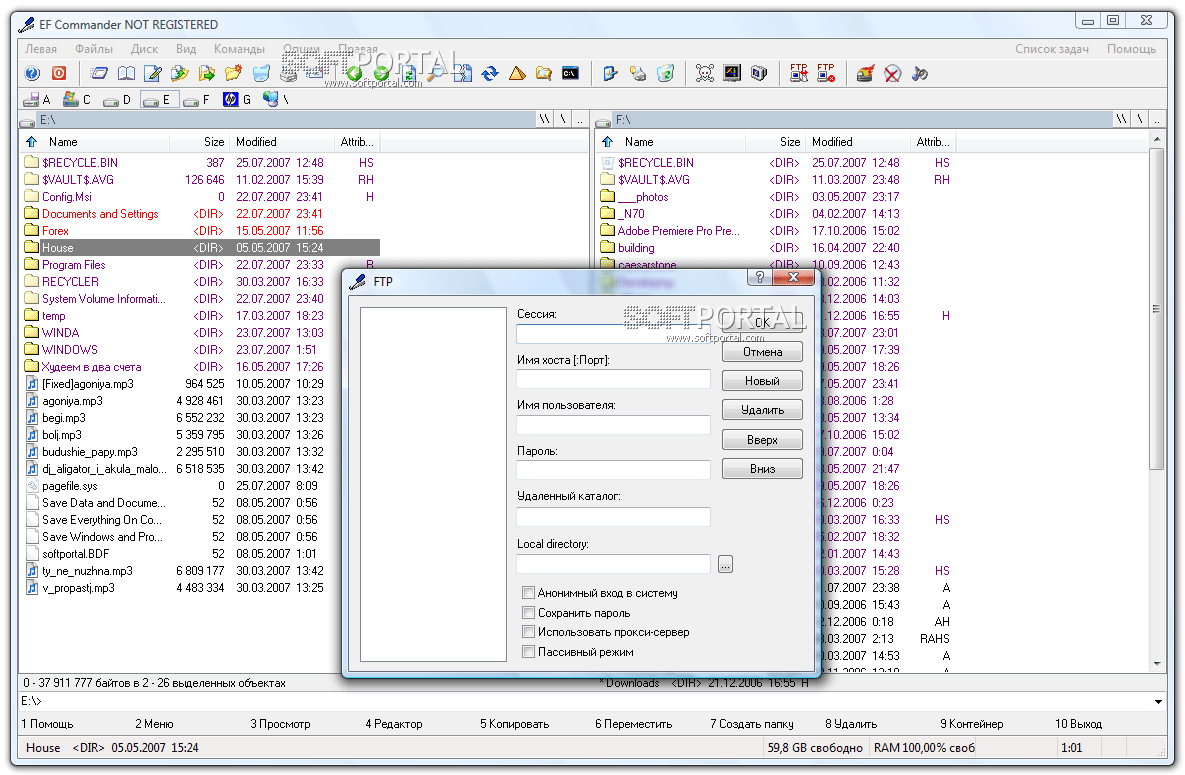
Task: Click the up-arrow parent icon in left panel header
Action: pos(31,141)
